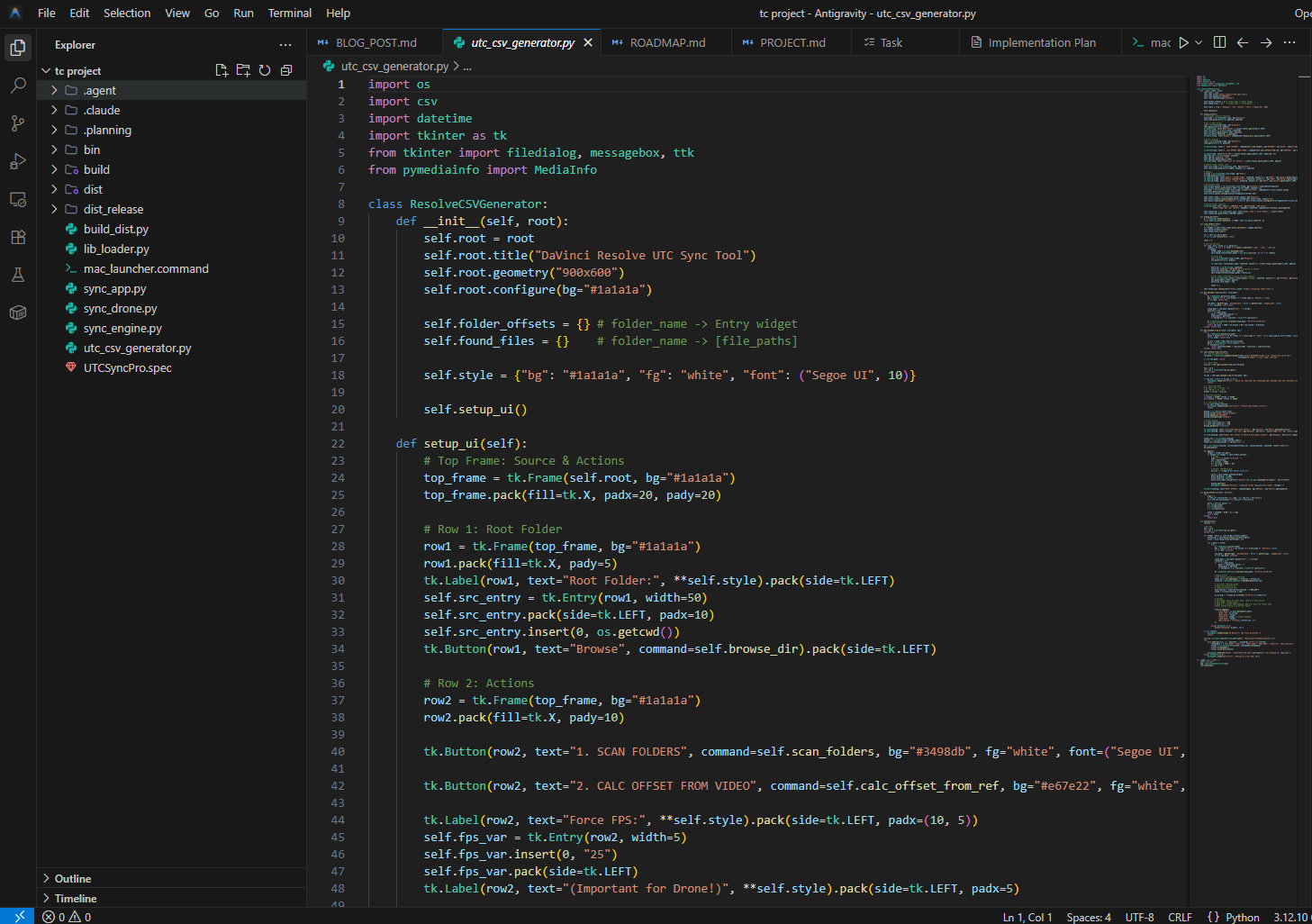The image size is (1312, 924).
Task: Collapse all folders in Explorer
Action: (x=286, y=70)
